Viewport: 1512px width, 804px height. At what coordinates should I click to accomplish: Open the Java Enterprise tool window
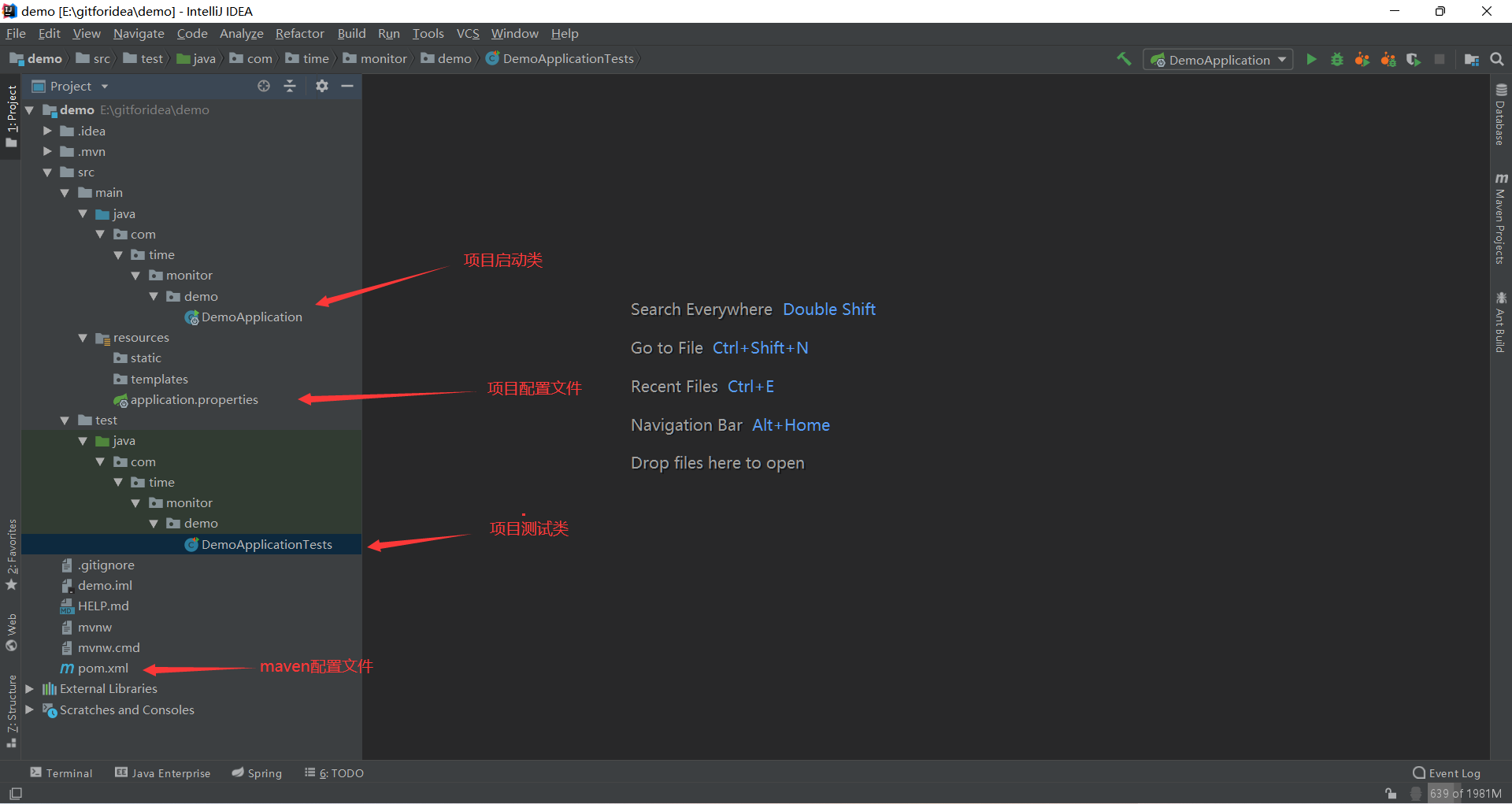click(163, 773)
